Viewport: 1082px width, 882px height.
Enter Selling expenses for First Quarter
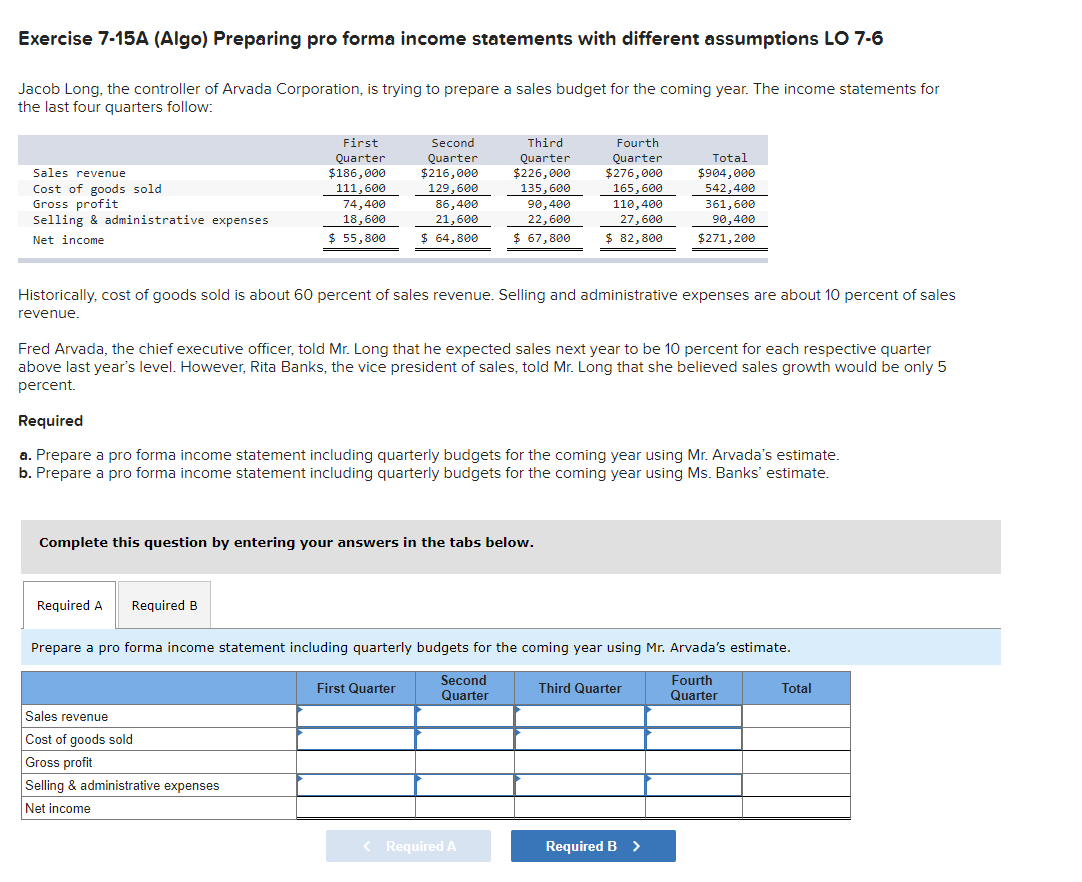tap(355, 785)
